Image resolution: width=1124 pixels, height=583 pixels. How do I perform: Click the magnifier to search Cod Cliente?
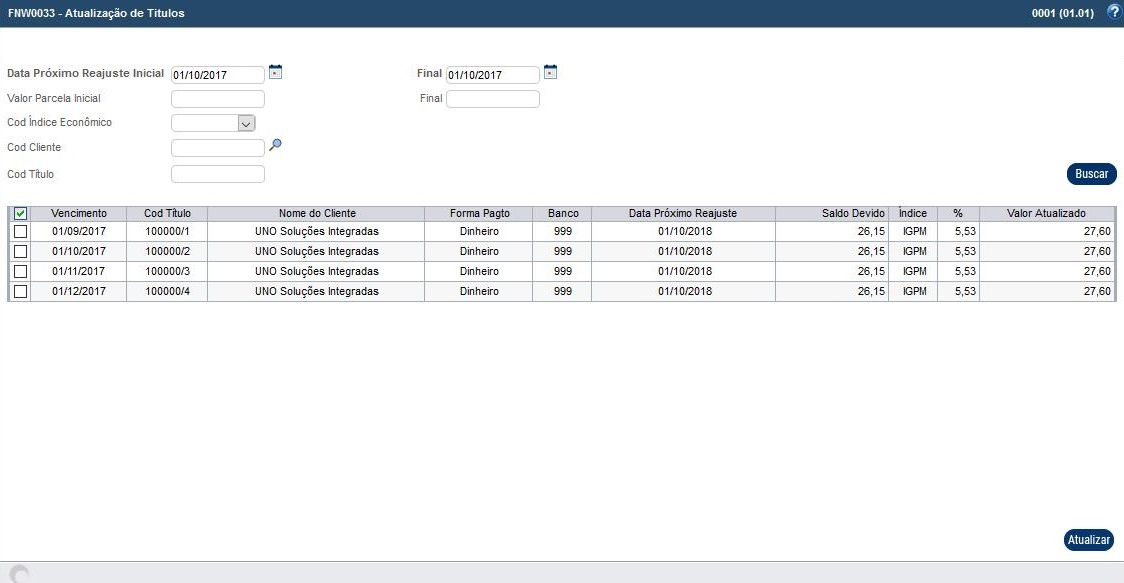[276, 145]
